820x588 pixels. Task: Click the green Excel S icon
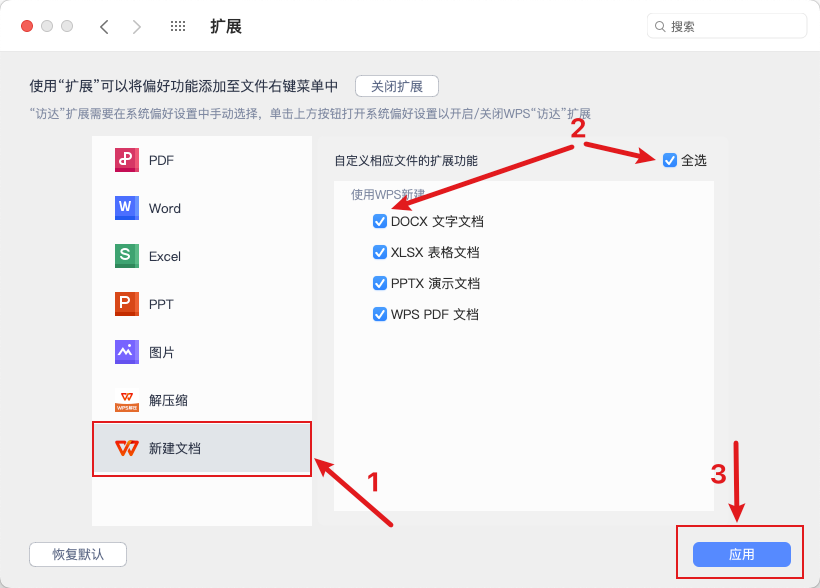coord(127,256)
